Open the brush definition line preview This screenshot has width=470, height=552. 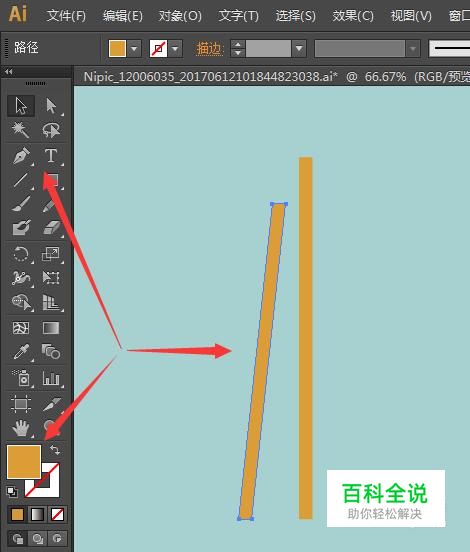click(x=450, y=48)
